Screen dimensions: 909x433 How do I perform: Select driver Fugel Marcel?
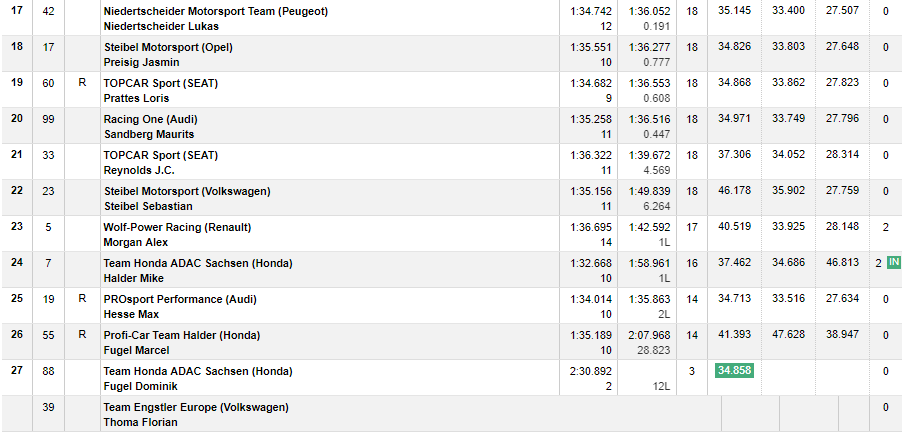point(136,350)
